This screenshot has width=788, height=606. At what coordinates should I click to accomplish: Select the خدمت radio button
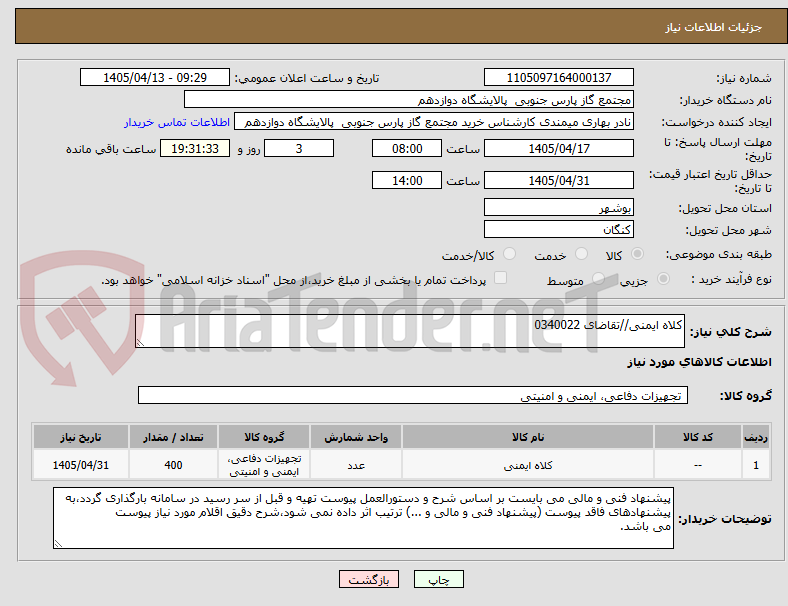coord(581,254)
